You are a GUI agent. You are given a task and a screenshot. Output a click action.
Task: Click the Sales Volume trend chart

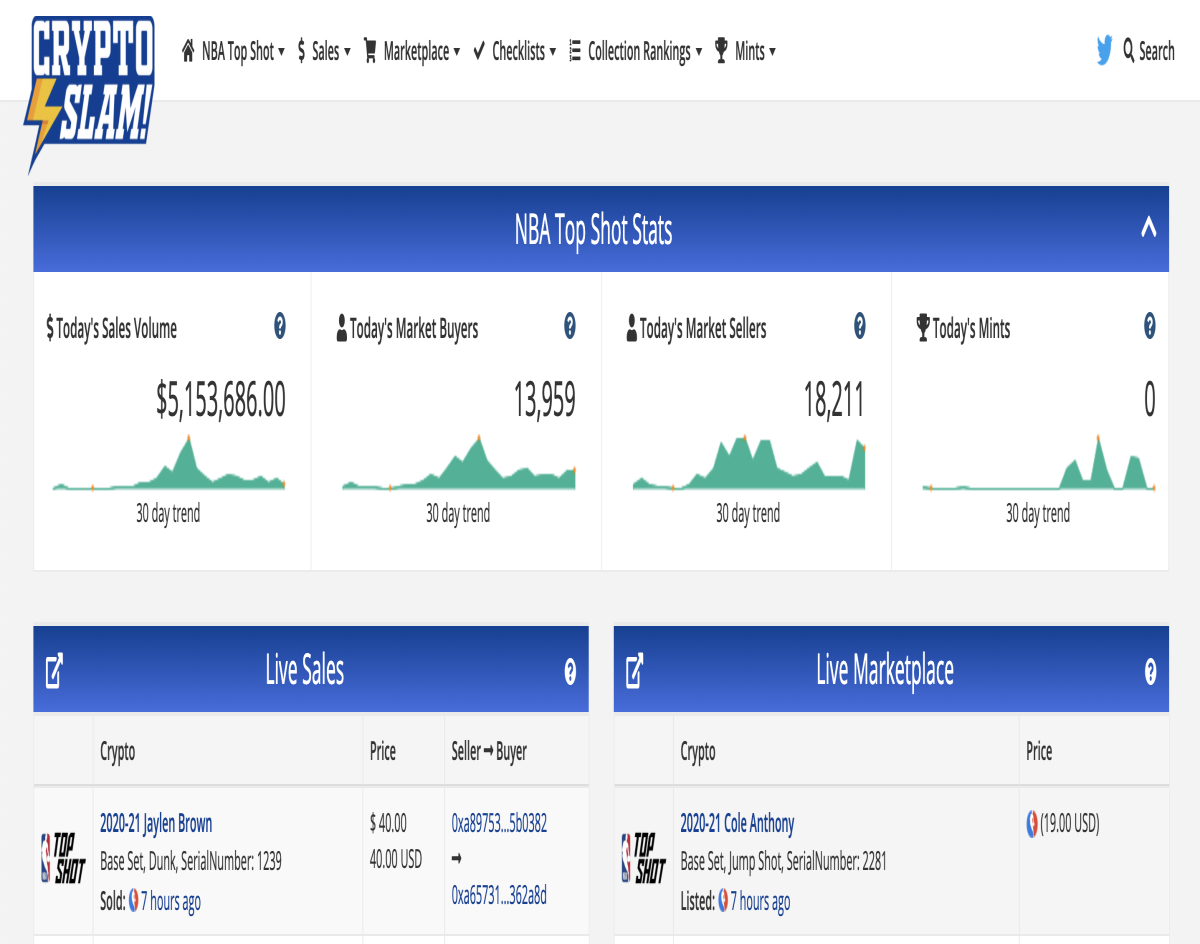(x=169, y=463)
